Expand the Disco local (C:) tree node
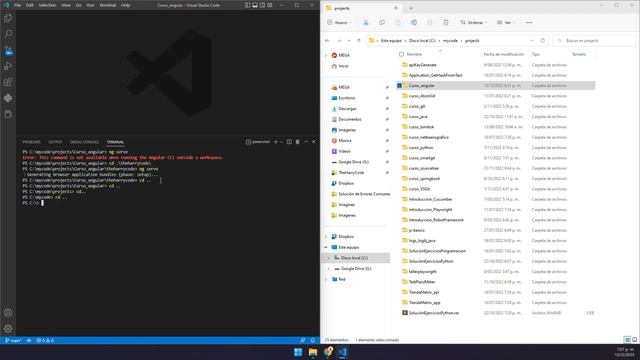This screenshot has height=360, width=640. click(329, 258)
